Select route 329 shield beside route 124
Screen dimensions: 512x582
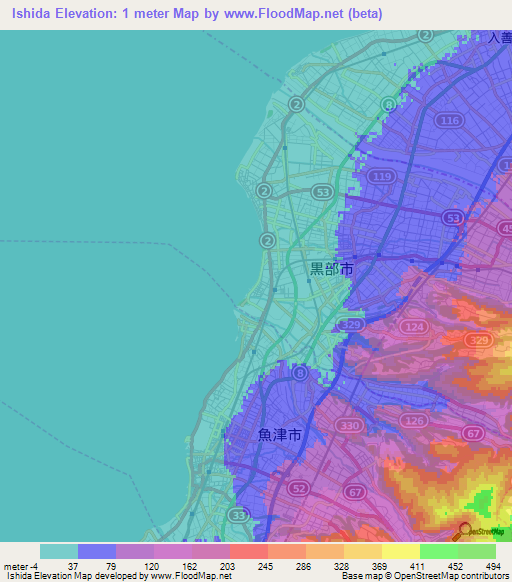point(350,325)
